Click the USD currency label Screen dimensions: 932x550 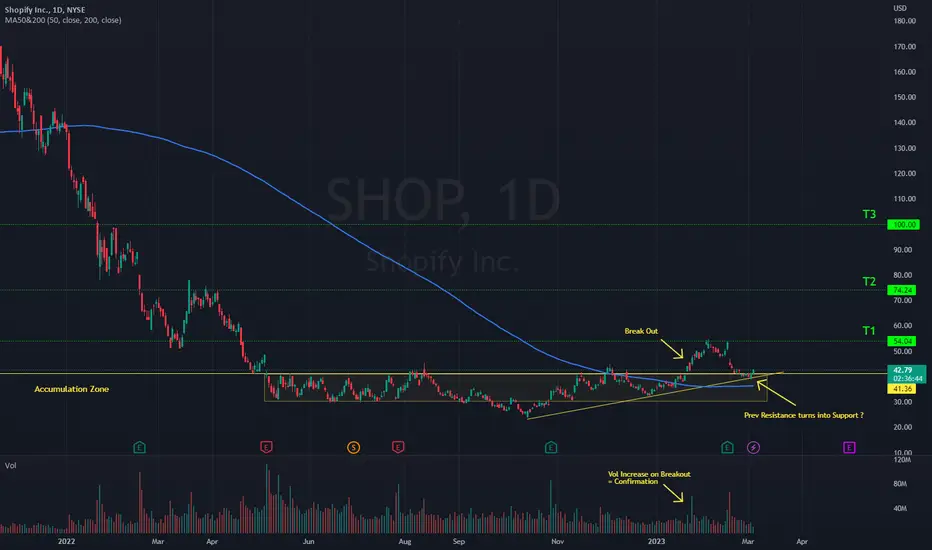click(900, 8)
